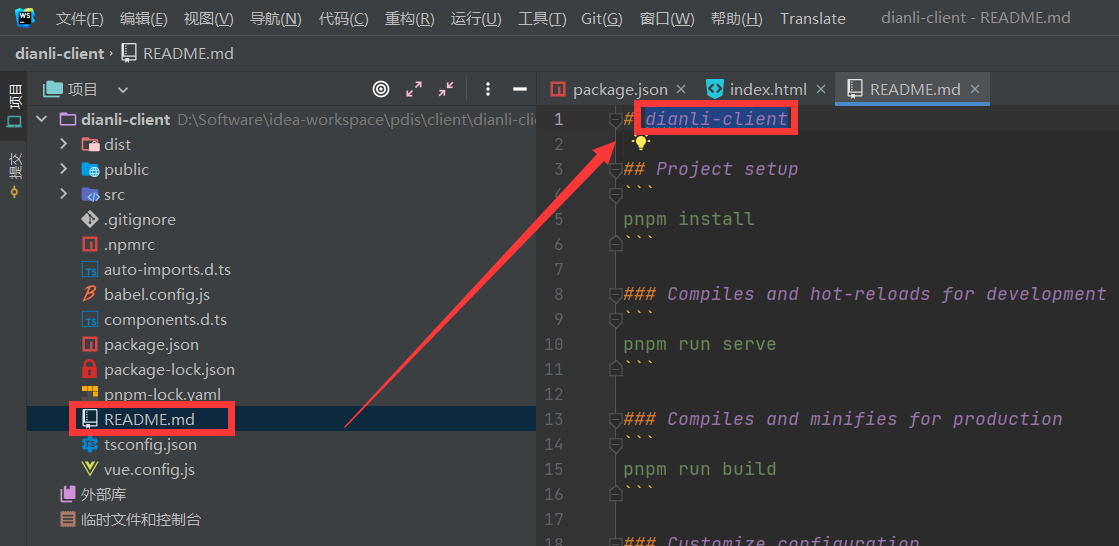Image resolution: width=1119 pixels, height=546 pixels.
Task: Open the Translate menu
Action: [x=813, y=19]
